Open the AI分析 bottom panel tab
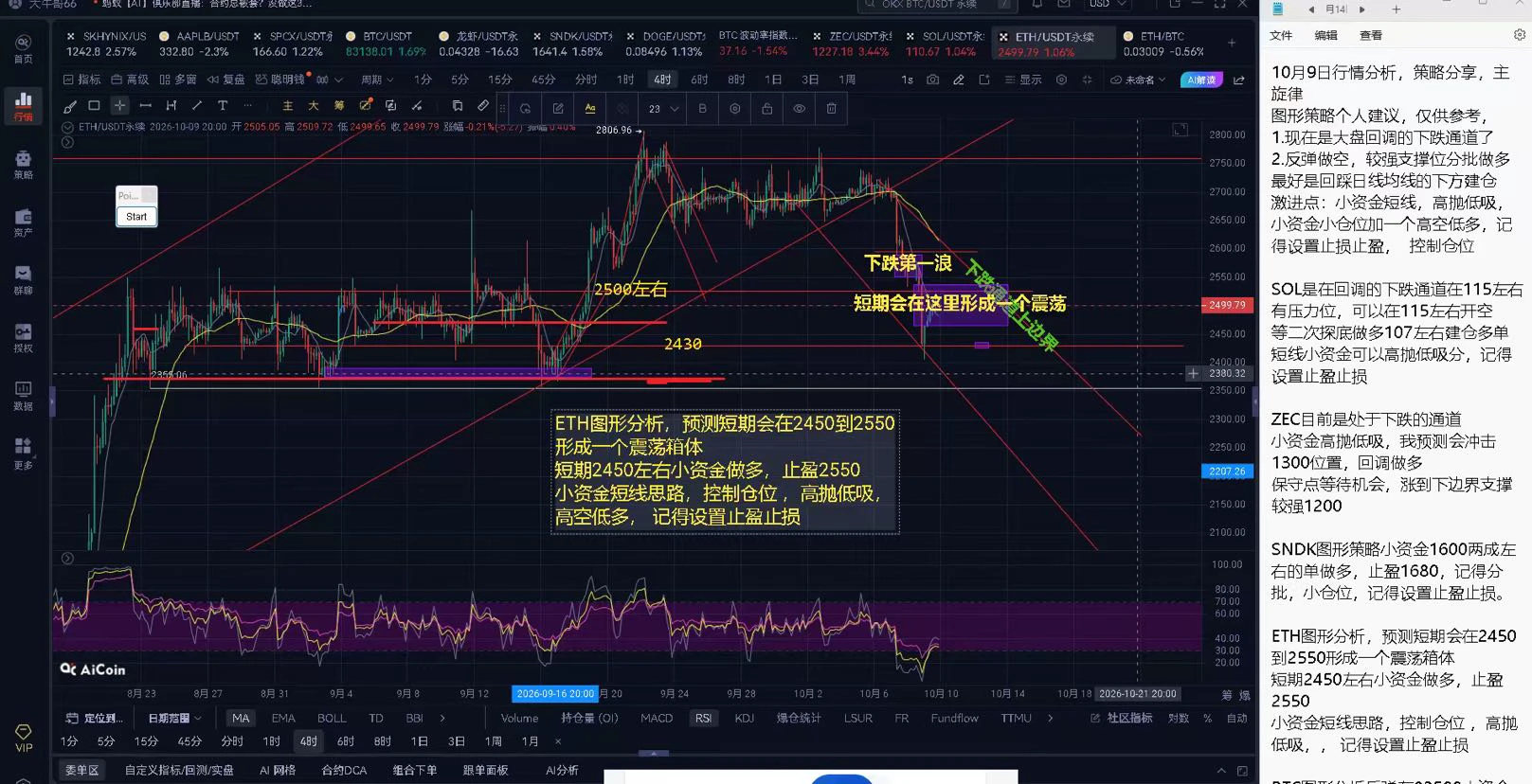The height and width of the screenshot is (784, 1532). 562,770
